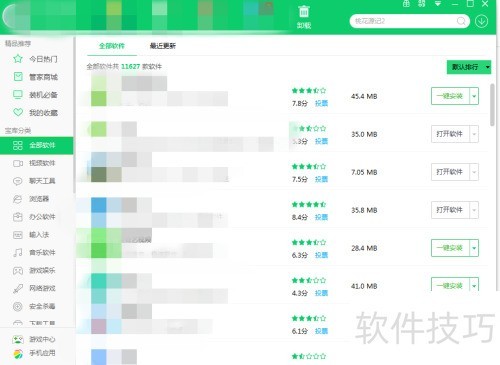
Task: Click 打开软件 for the 35.8 MB app
Action: [450, 210]
